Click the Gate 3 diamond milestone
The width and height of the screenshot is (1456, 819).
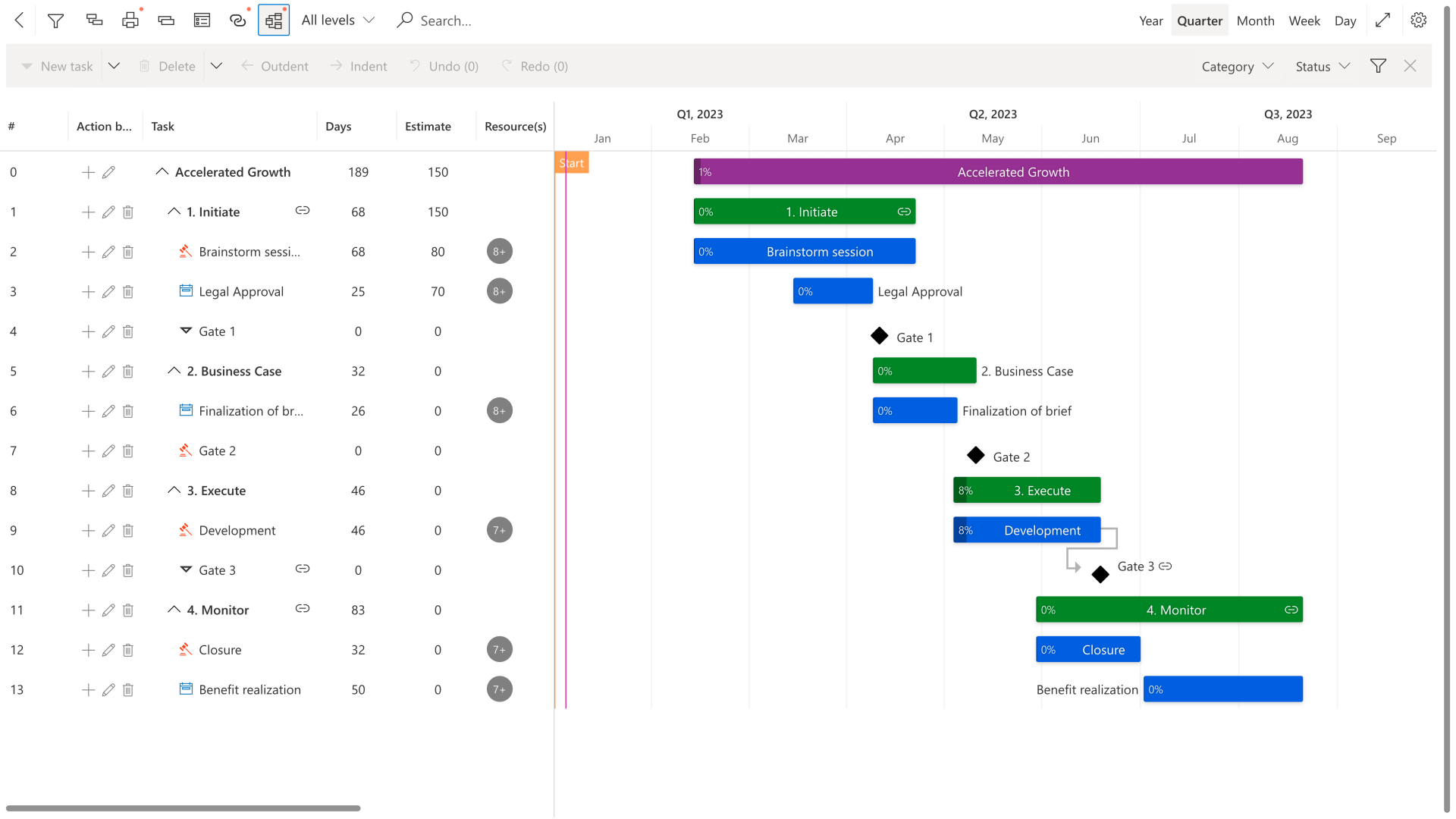1100,575
